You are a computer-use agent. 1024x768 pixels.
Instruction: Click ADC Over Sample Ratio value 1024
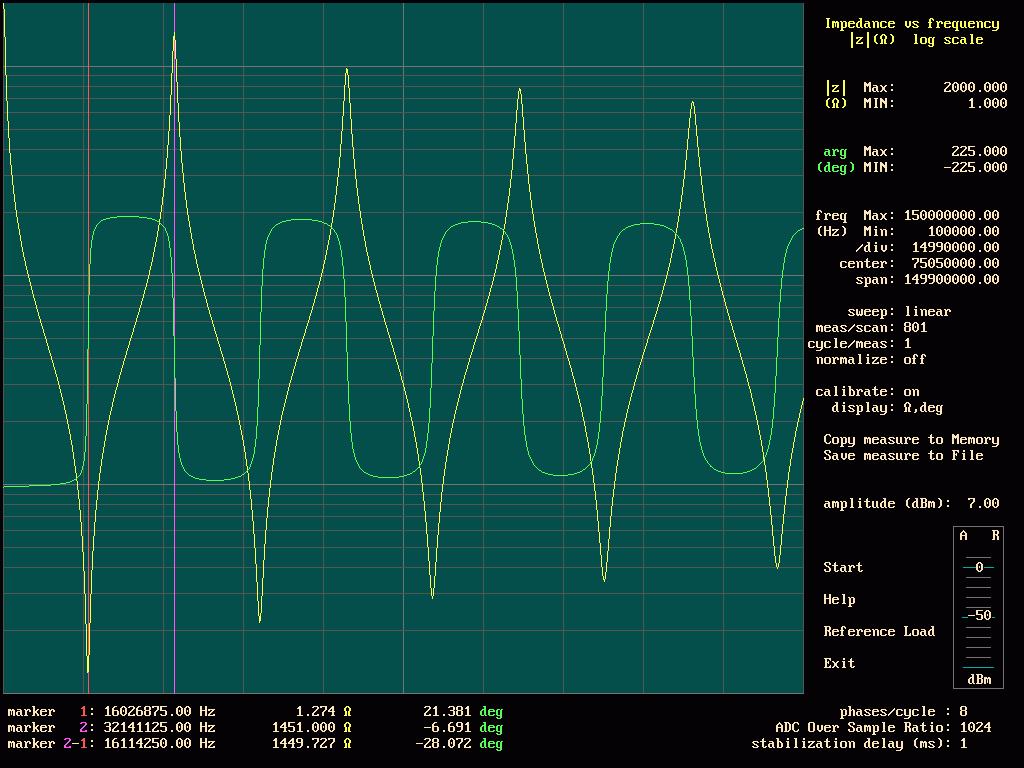975,728
